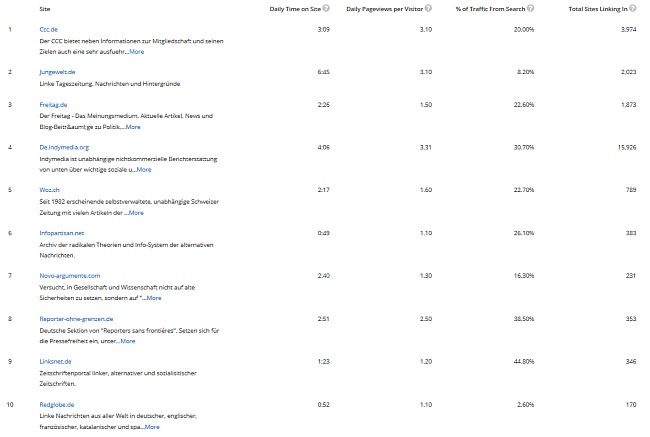Screen dimensions: 650x437
Task: Open the Infopartisan.net link
Action: [x=61, y=232]
